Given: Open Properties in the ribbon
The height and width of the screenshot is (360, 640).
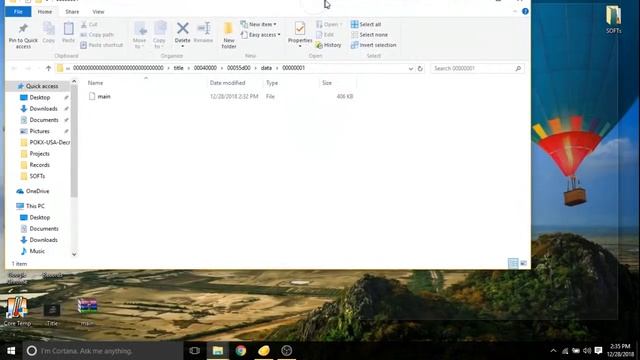Looking at the screenshot, I should pos(300,34).
